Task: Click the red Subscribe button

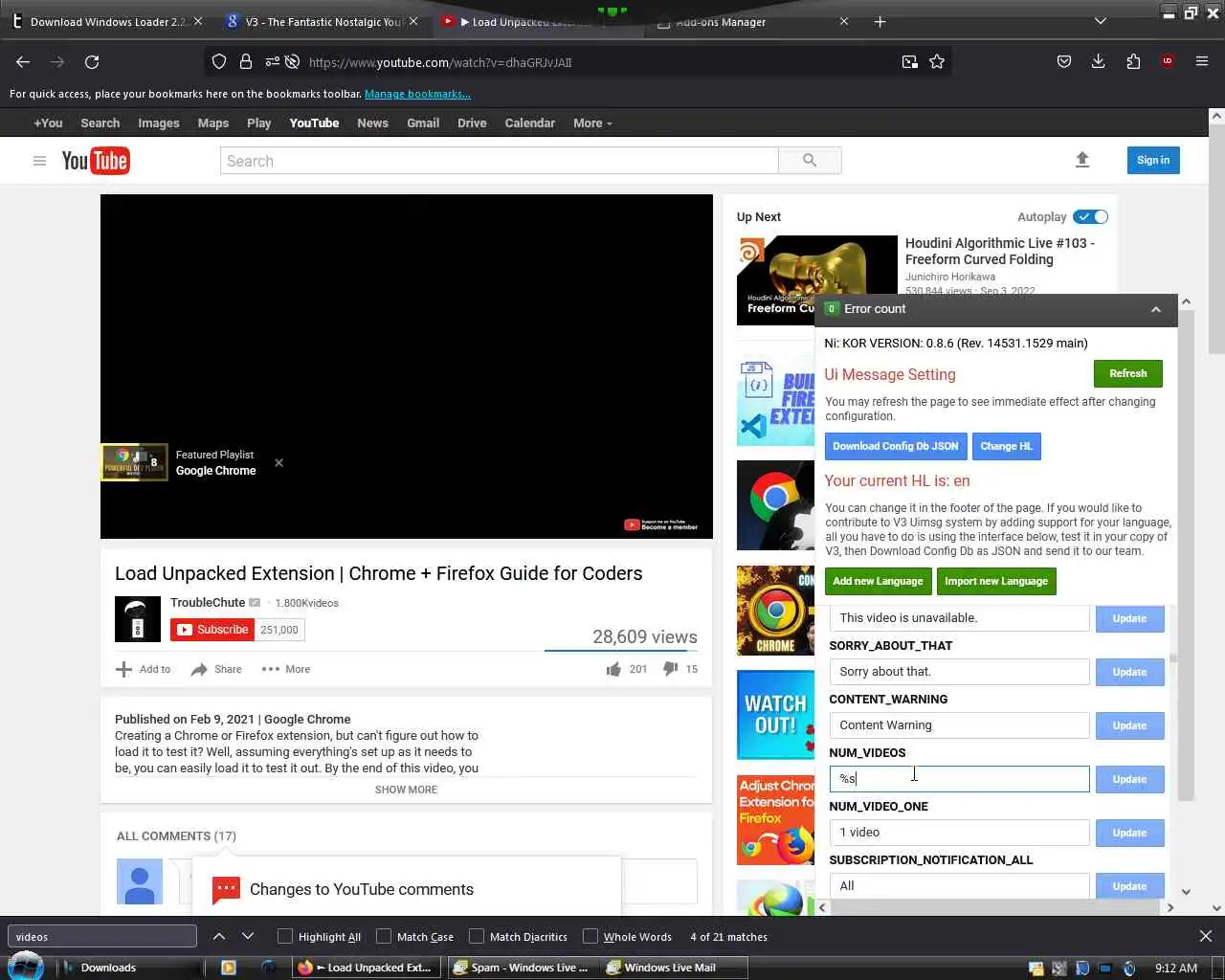Action: [212, 630]
